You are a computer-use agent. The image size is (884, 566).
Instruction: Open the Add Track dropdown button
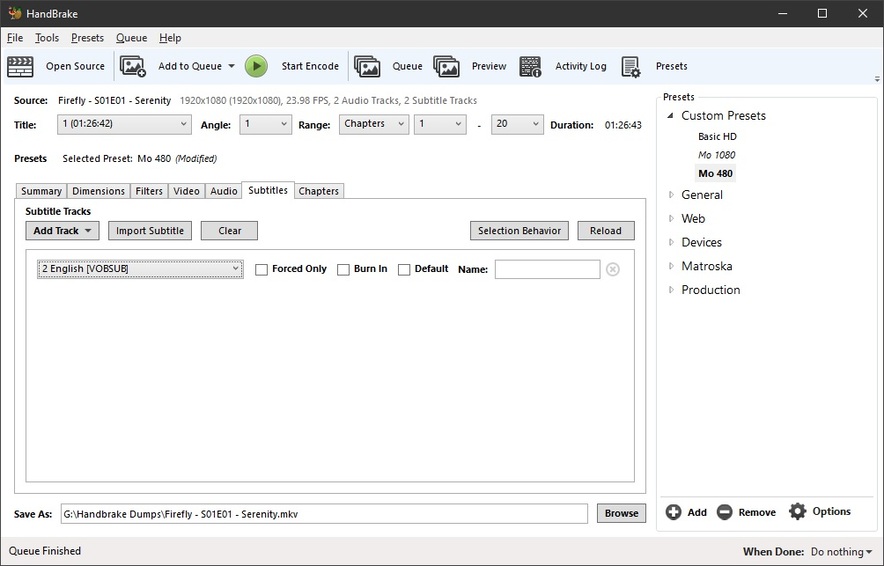click(62, 231)
